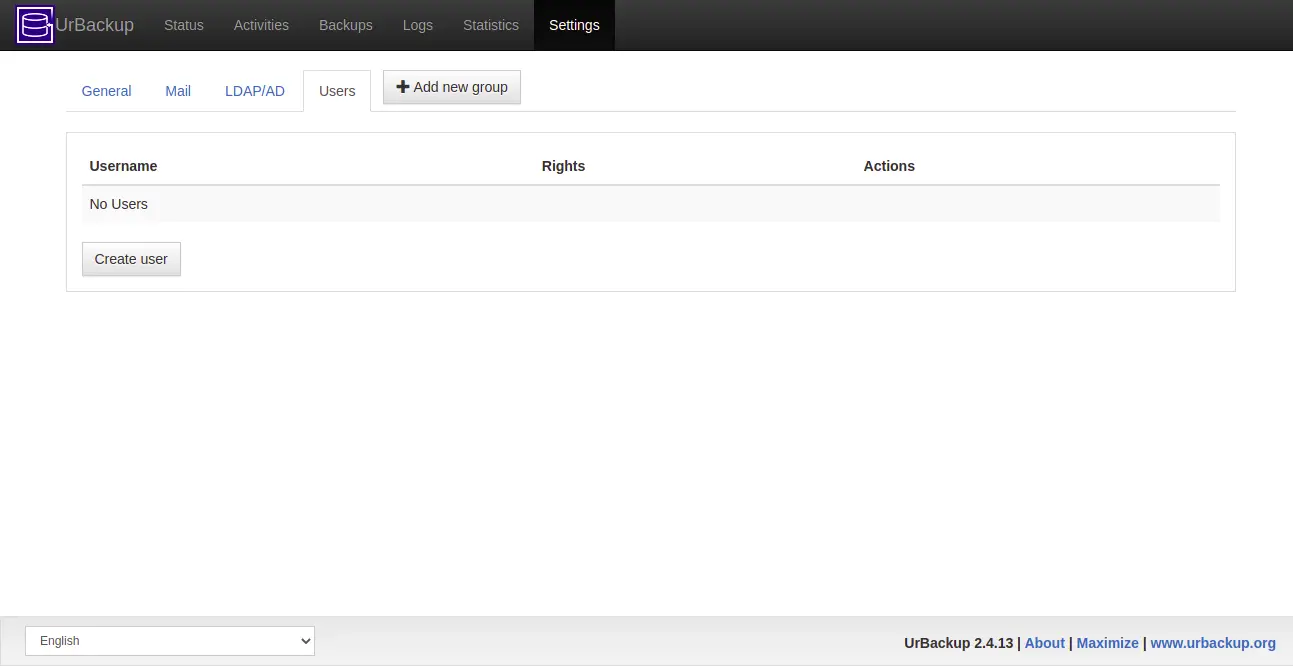This screenshot has height=671, width=1293.
Task: Select the Settings navigation item
Action: point(574,25)
